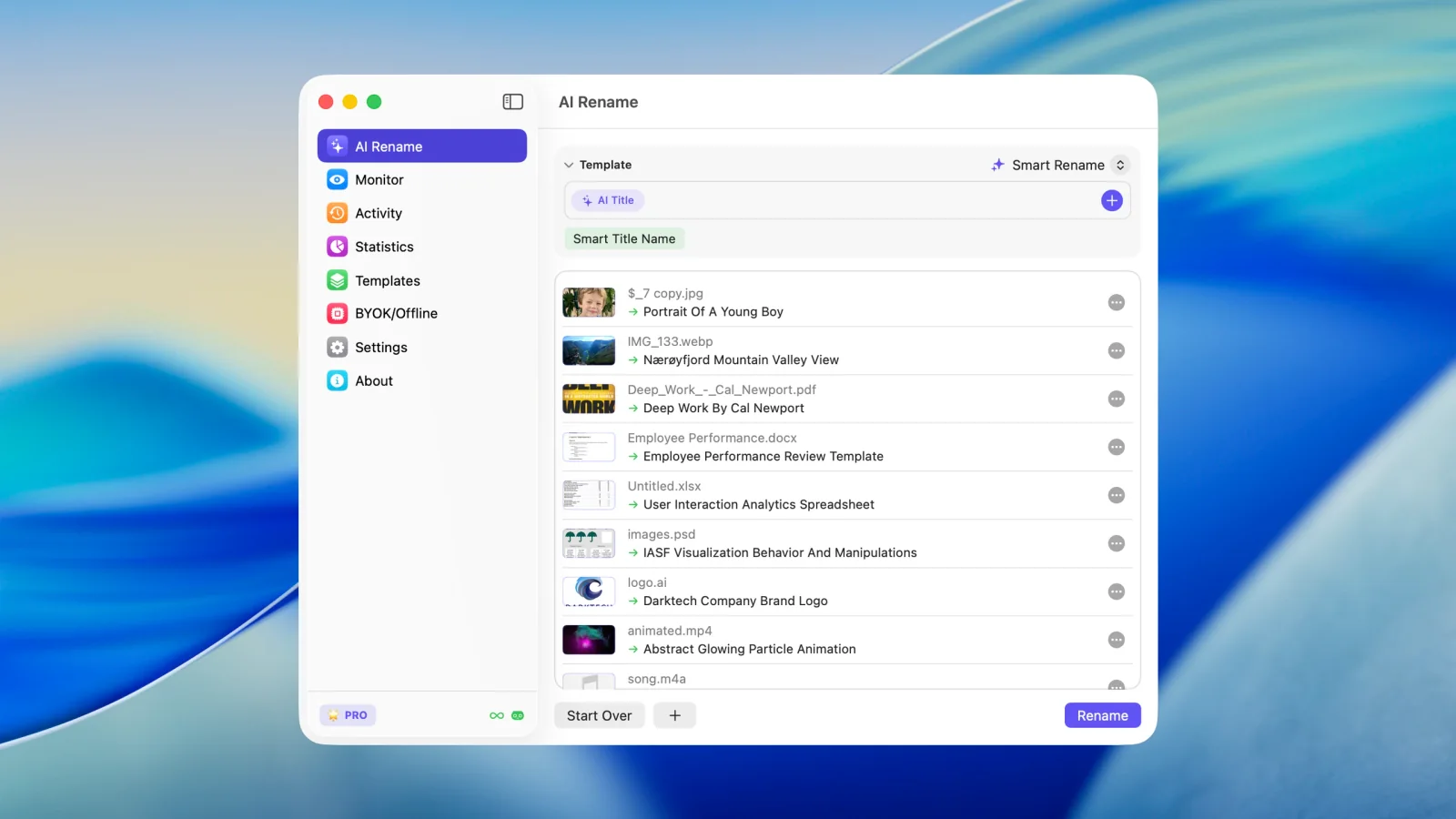Open the Monitor section
1456x819 pixels.
(x=422, y=180)
